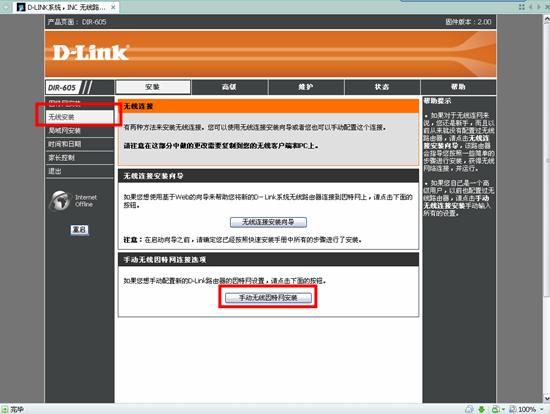This screenshot has width=550, height=414.
Task: Click 退出 to log out
Action: click(x=80, y=171)
